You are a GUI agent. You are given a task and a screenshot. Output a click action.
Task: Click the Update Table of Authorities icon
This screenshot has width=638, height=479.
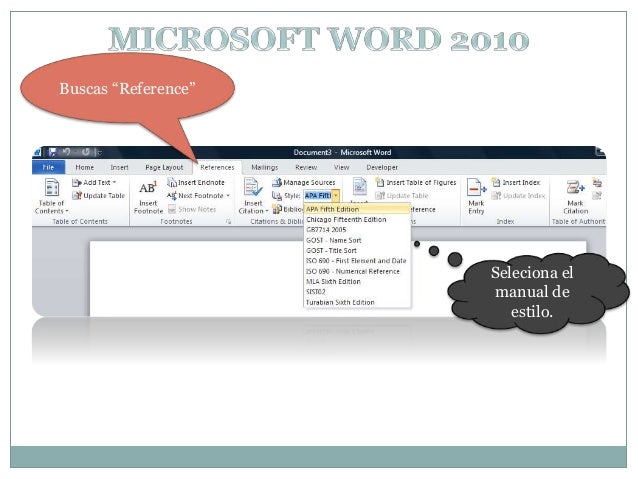(597, 196)
